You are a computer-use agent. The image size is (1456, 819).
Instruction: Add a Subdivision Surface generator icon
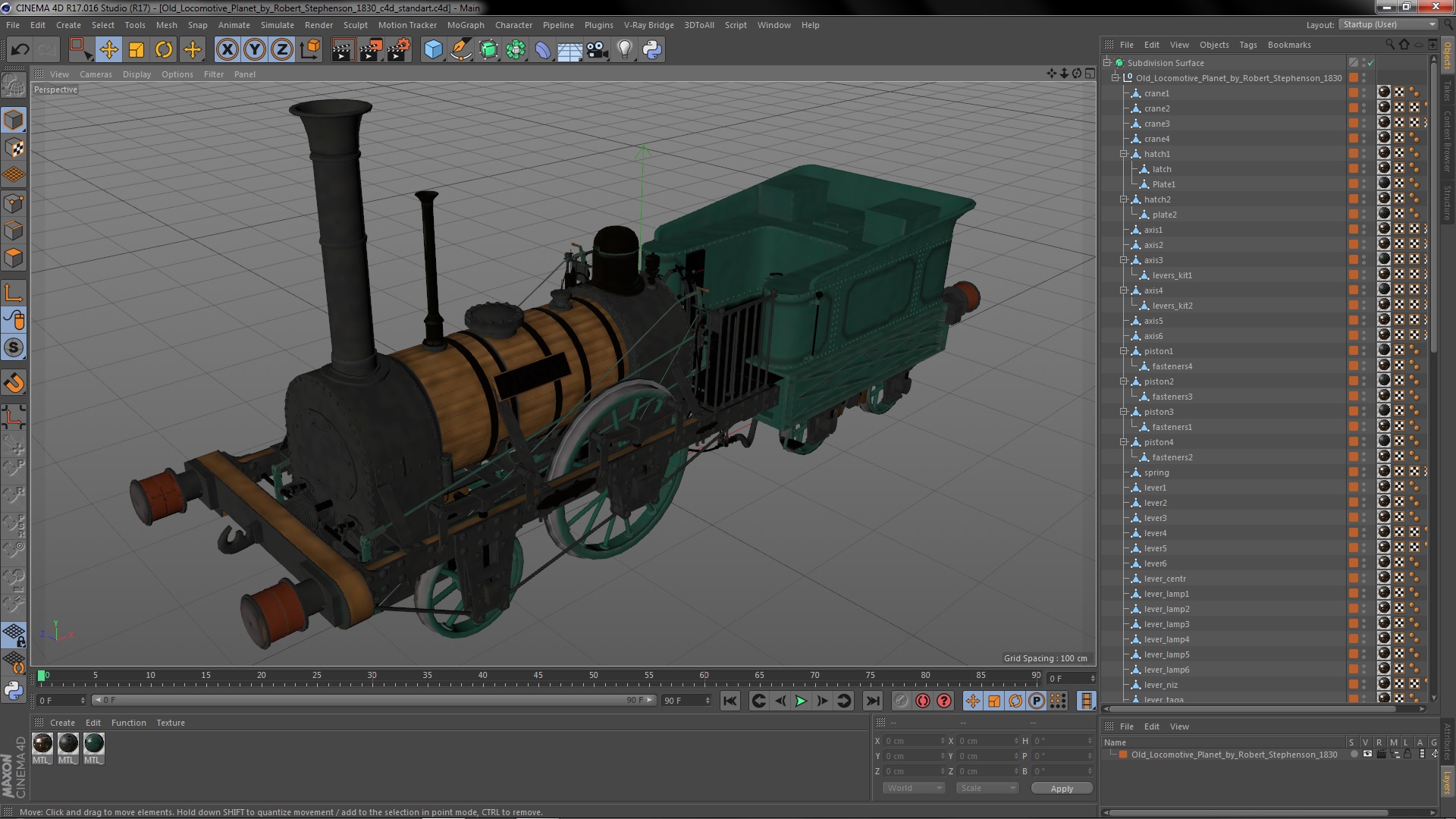(489, 50)
